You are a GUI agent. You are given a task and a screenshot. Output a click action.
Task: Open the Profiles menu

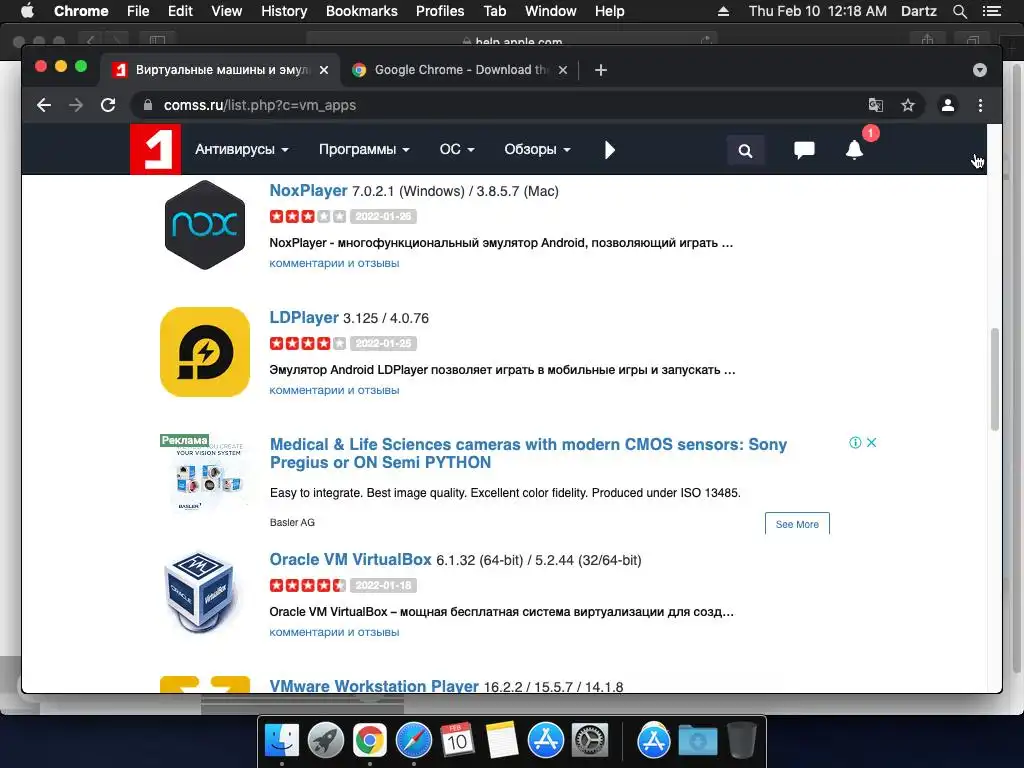pyautogui.click(x=440, y=11)
